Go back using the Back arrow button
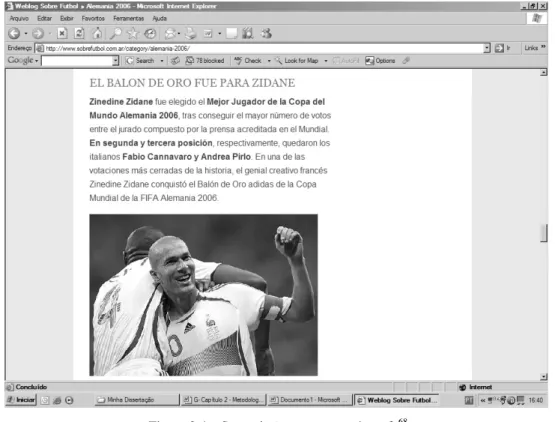Screen dimensions: 555x422 click(x=14, y=34)
